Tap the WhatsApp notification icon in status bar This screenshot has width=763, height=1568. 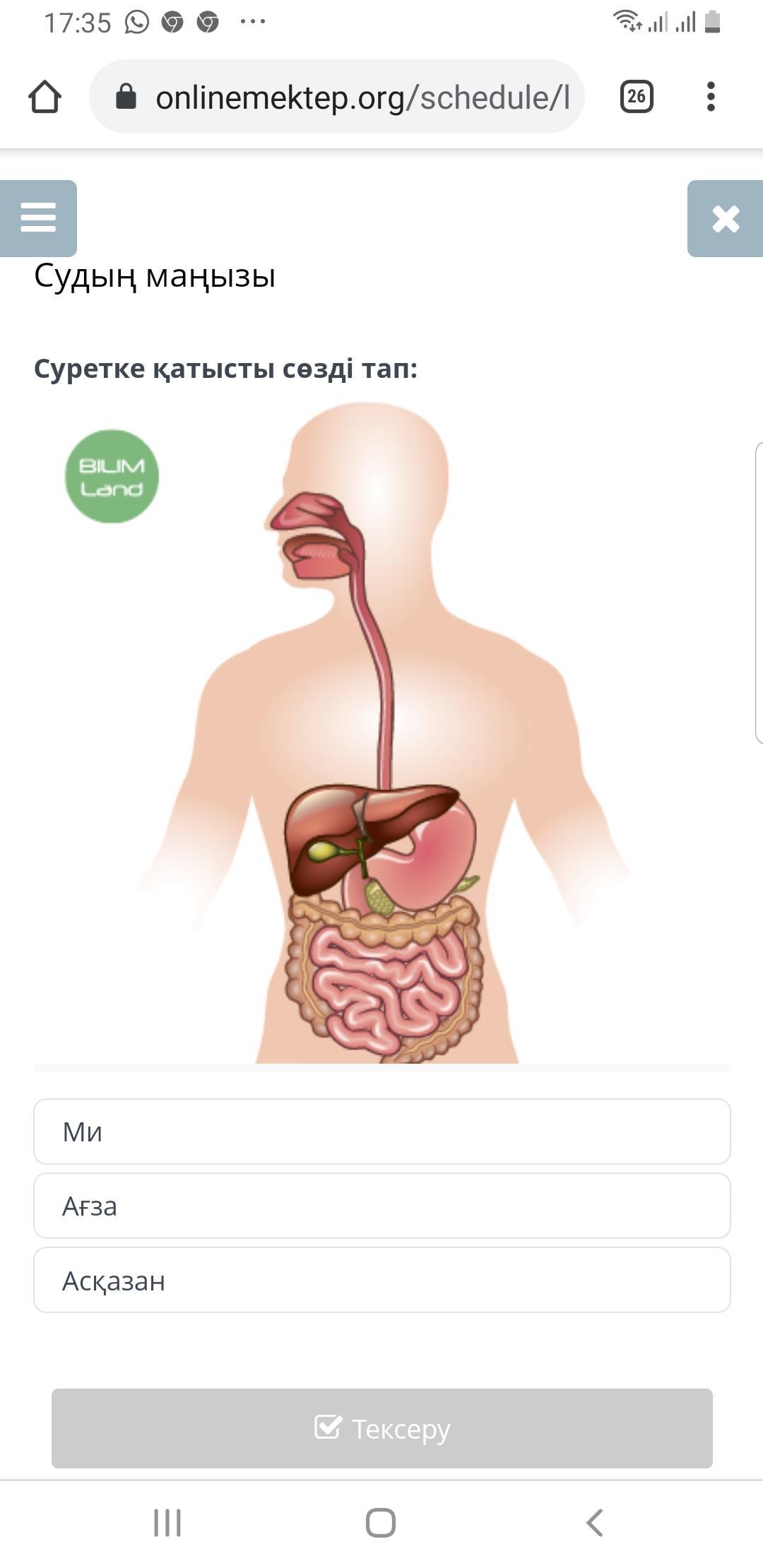[137, 22]
